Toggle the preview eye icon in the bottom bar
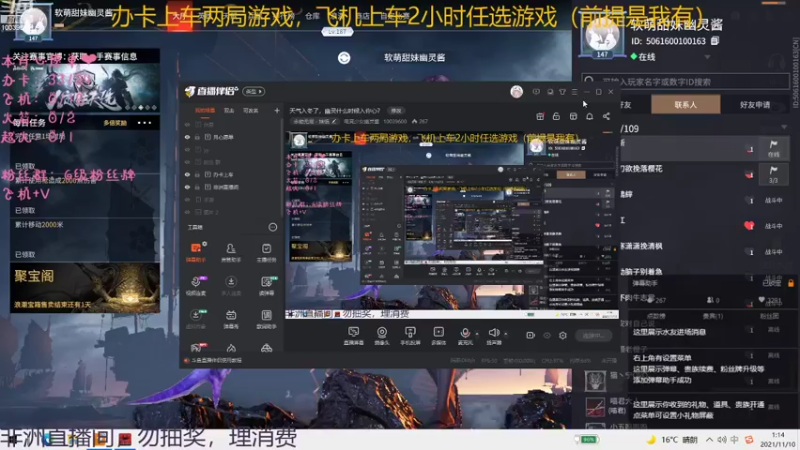Viewport: 800px width, 450px height. (547, 335)
